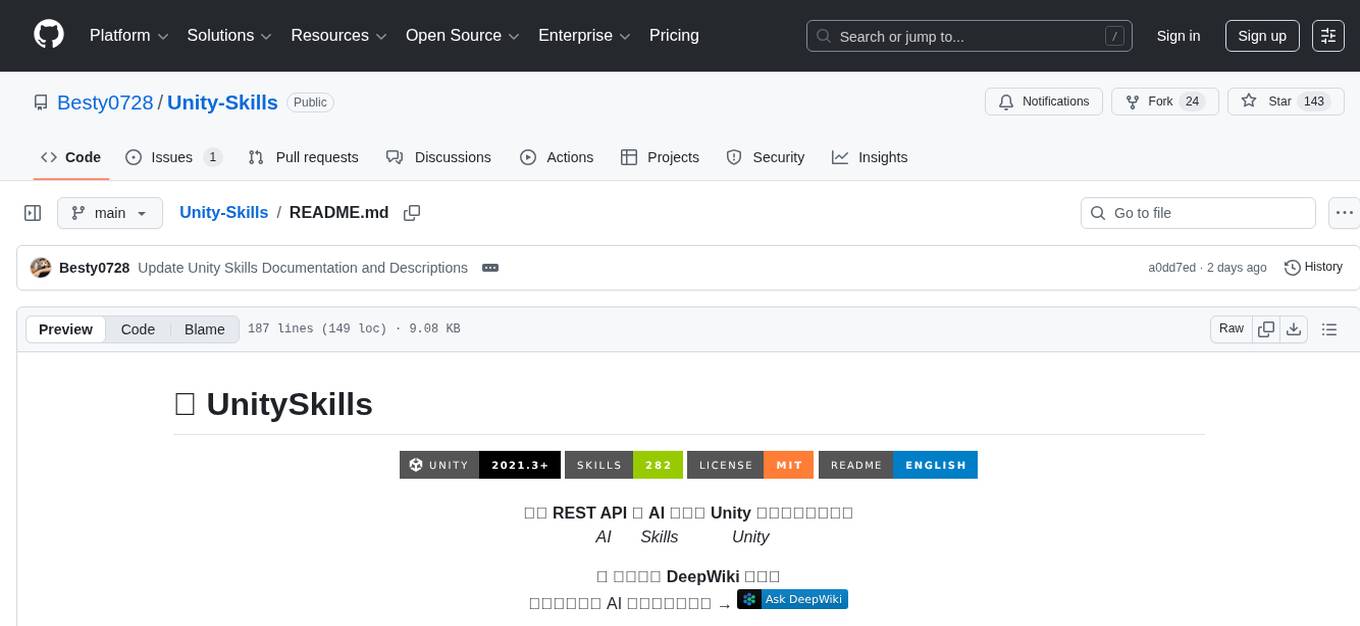Viewport: 1360px width, 626px height.
Task: Focus the Go to file field
Action: [x=1198, y=213]
